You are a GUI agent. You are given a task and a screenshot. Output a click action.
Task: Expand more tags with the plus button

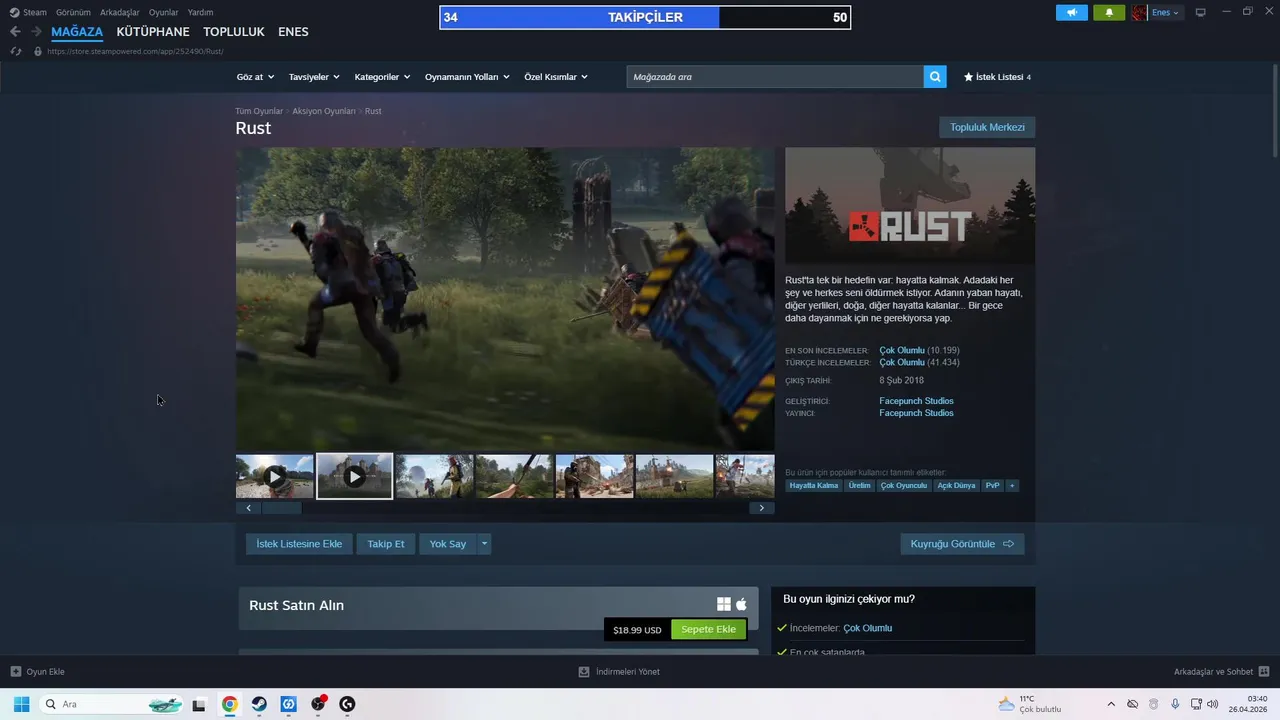click(x=1012, y=486)
